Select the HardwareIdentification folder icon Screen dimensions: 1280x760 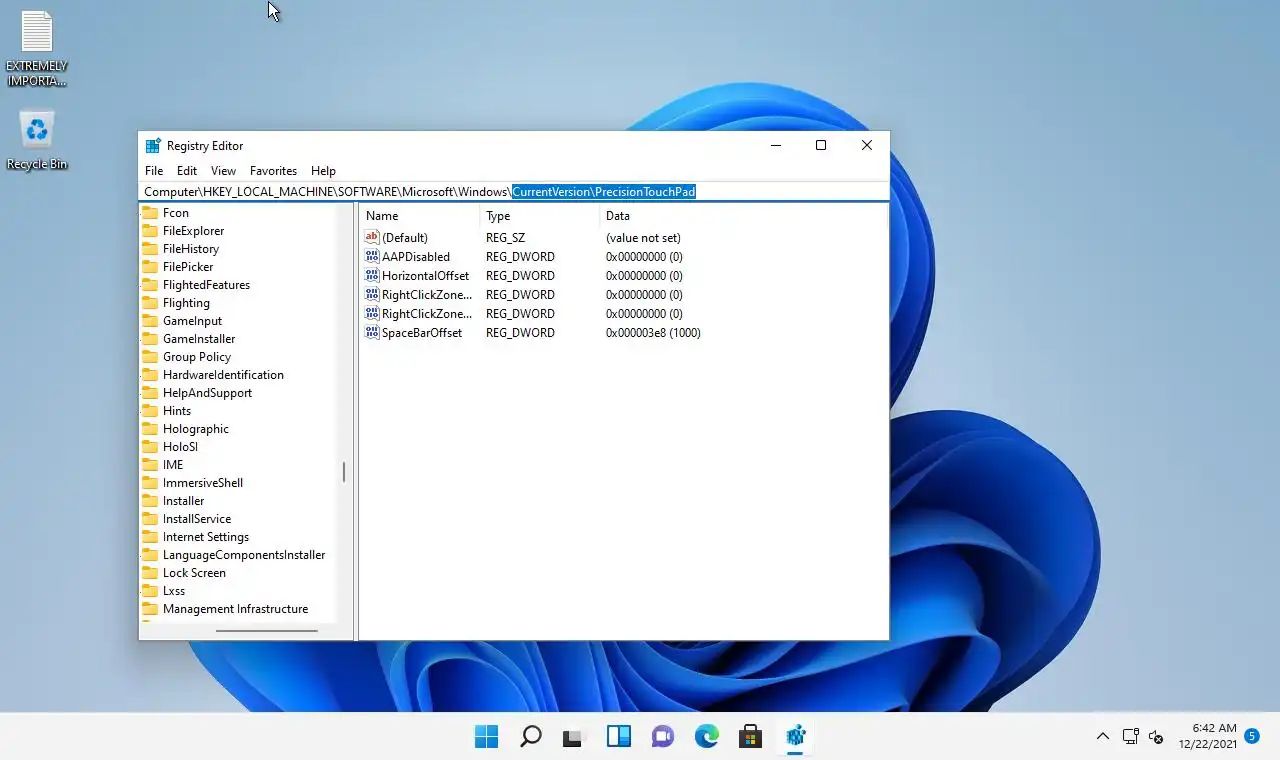point(150,375)
